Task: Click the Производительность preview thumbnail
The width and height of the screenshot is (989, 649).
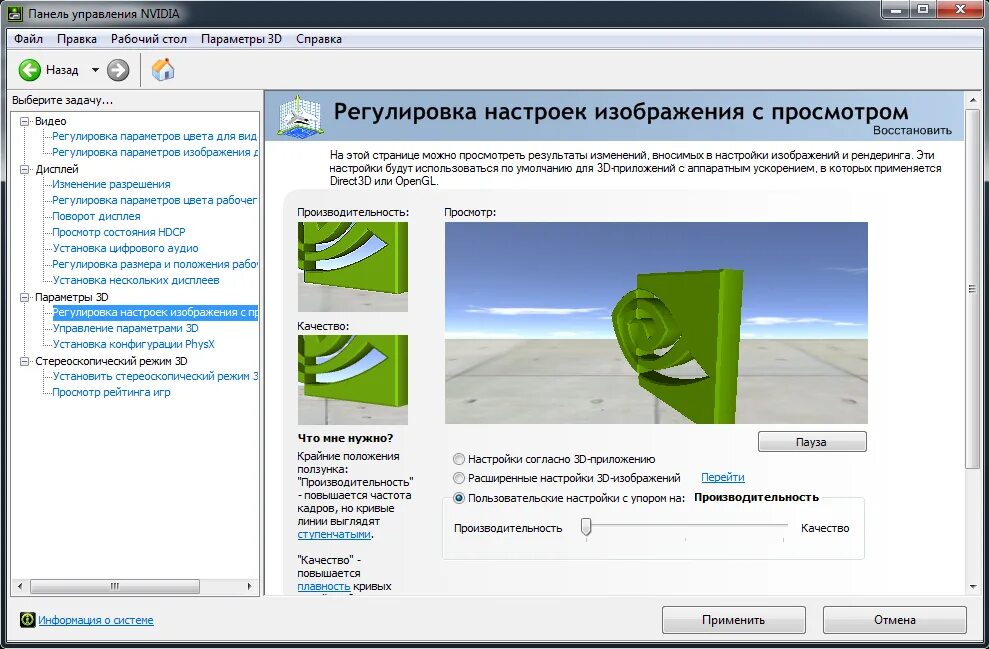Action: tap(353, 266)
